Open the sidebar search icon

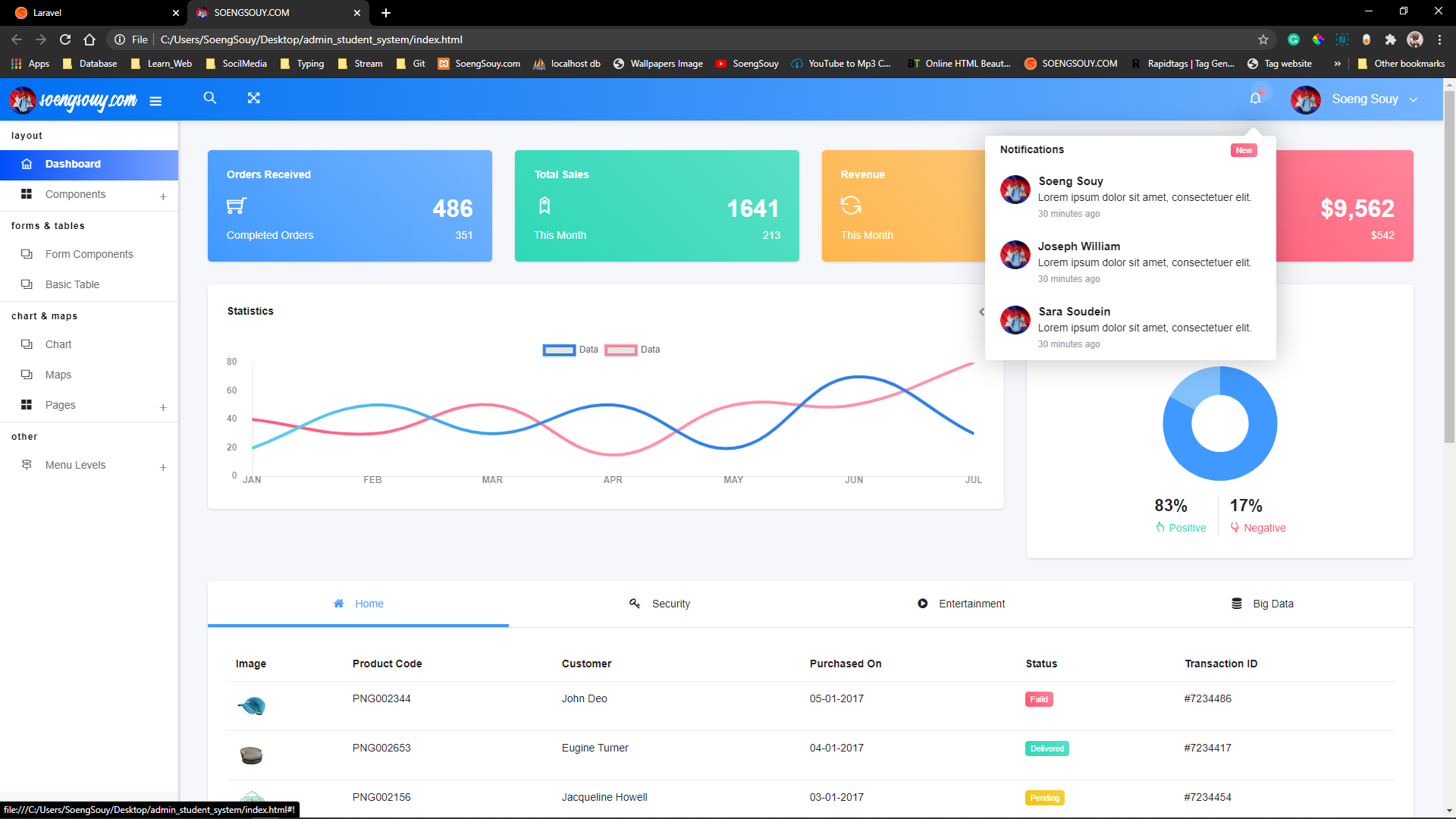click(x=210, y=99)
